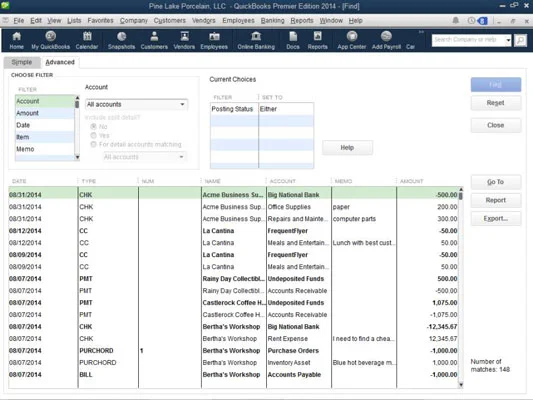Open the Docs icon
533x400 pixels.
(x=293, y=40)
